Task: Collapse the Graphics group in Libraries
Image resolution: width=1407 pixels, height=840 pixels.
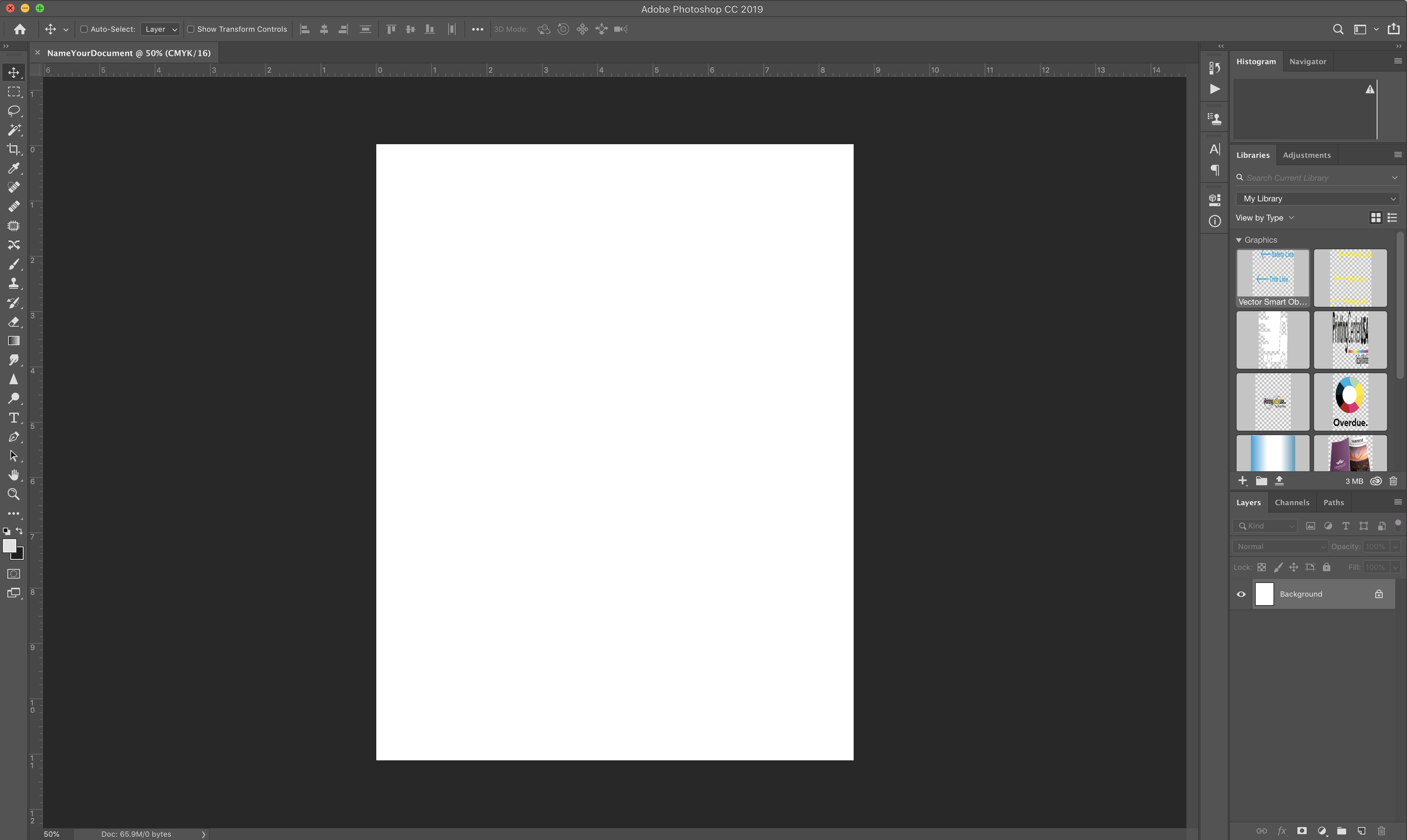Action: pyautogui.click(x=1239, y=239)
